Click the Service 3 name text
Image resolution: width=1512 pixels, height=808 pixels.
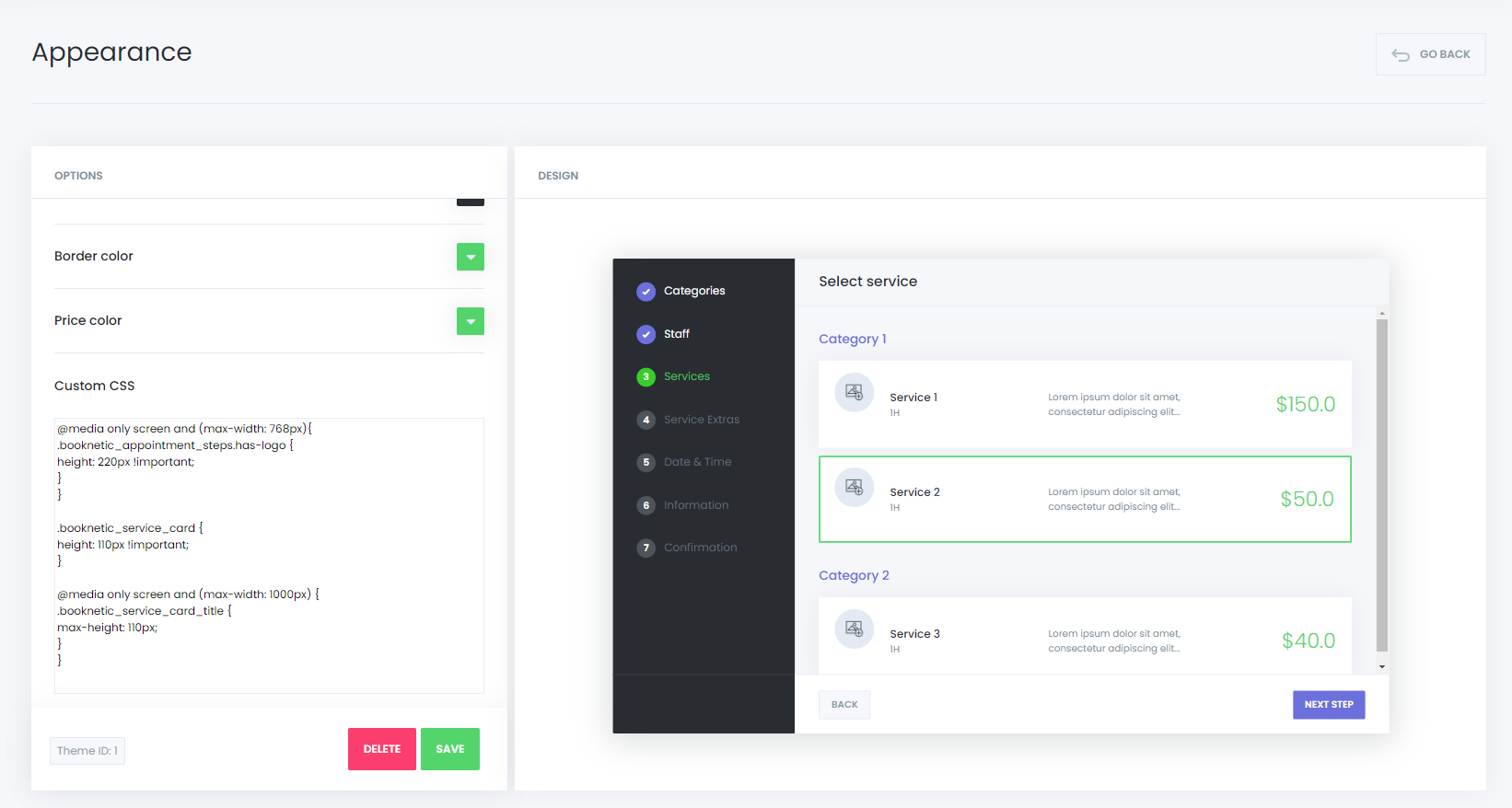[914, 634]
